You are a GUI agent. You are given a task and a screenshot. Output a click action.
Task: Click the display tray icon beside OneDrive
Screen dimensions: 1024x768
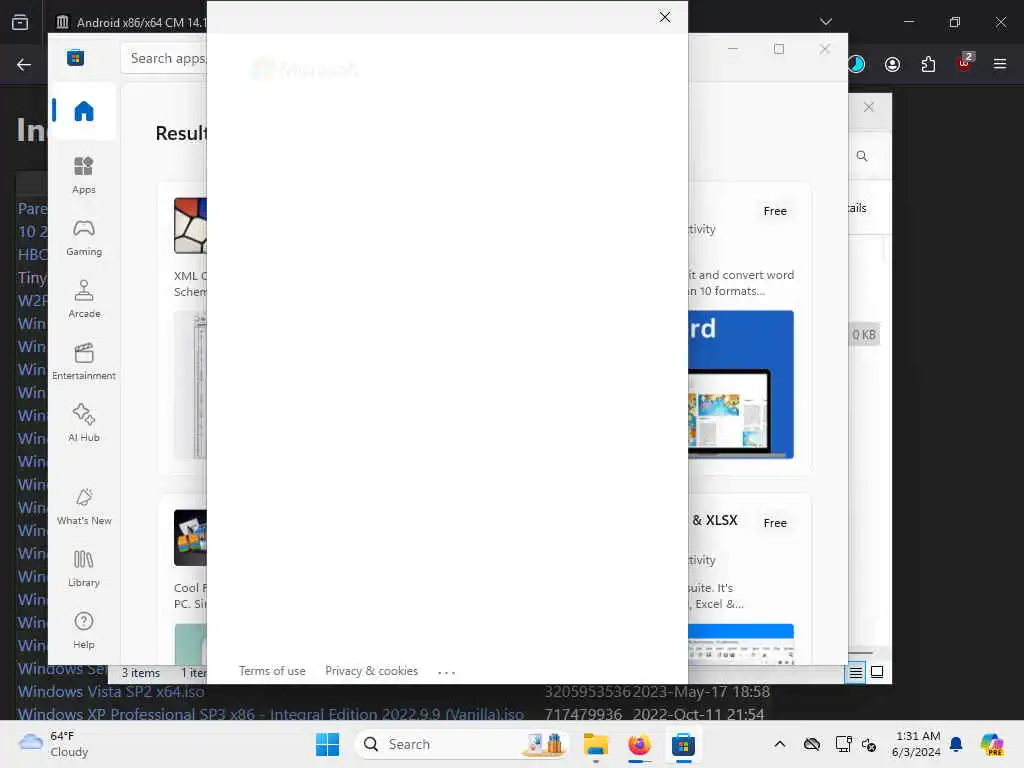point(843,744)
